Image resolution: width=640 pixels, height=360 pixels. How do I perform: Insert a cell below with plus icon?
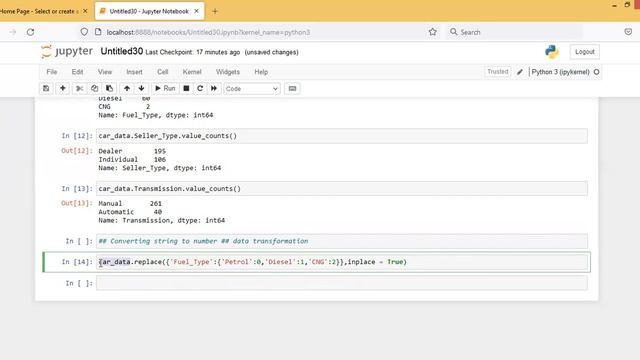[62, 89]
